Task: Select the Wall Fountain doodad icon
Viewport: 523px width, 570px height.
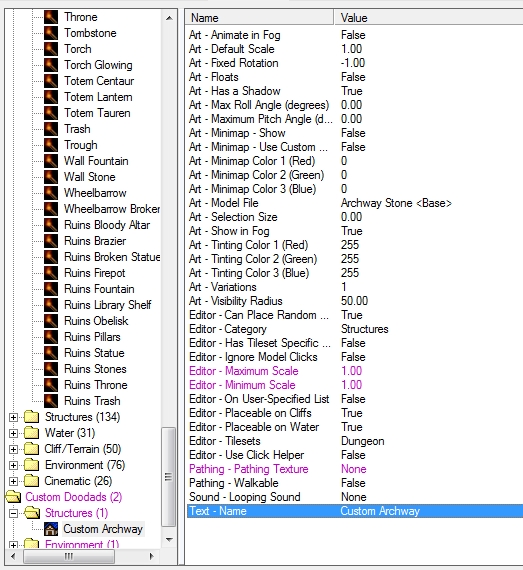Action: pos(51,161)
